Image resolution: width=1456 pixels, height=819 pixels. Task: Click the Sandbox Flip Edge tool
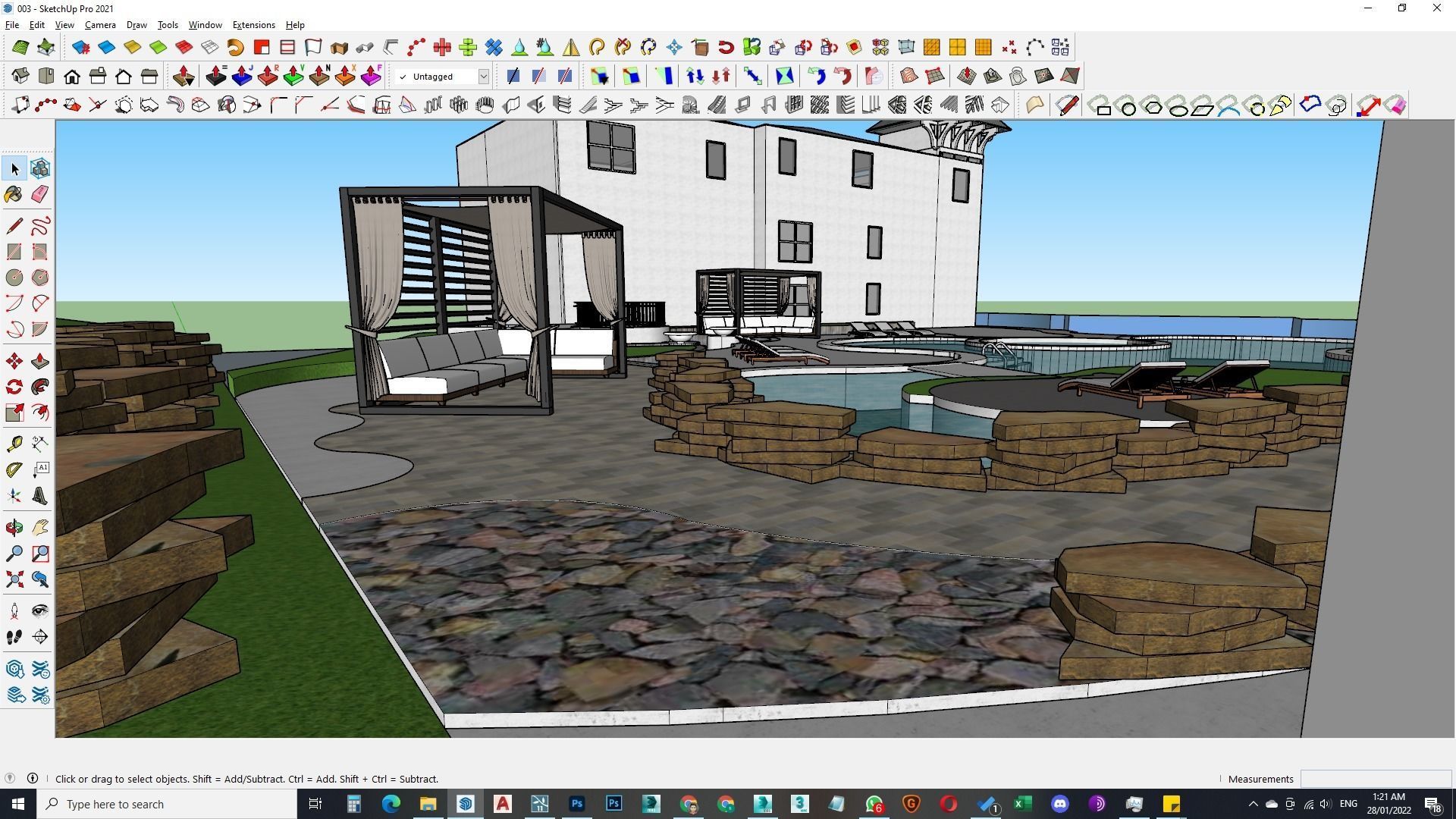pos(1070,76)
